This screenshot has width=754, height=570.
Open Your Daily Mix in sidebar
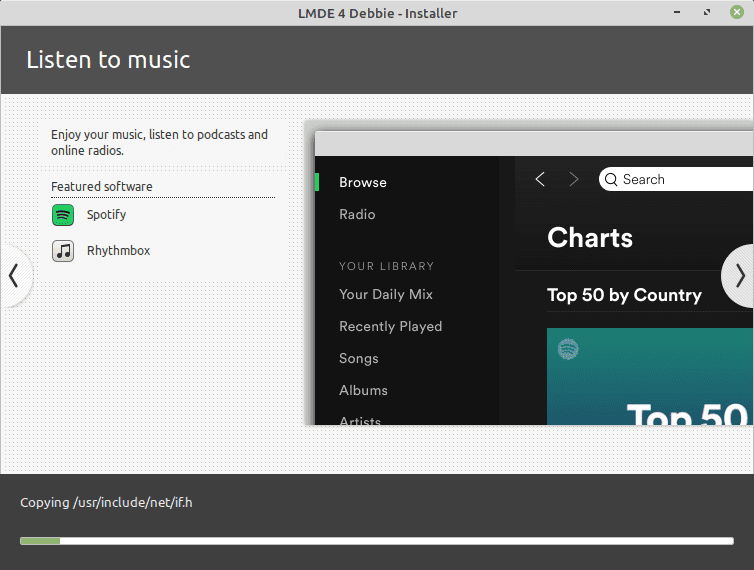point(386,294)
